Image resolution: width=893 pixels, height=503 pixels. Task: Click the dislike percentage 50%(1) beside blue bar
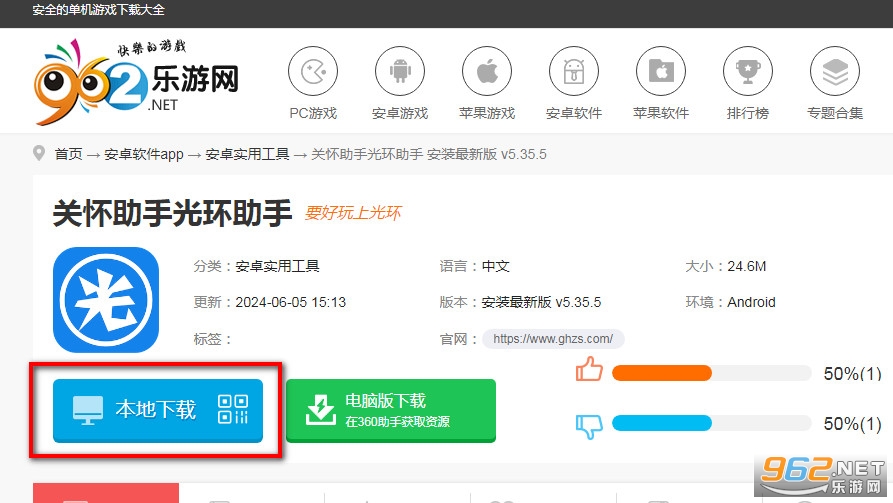853,424
